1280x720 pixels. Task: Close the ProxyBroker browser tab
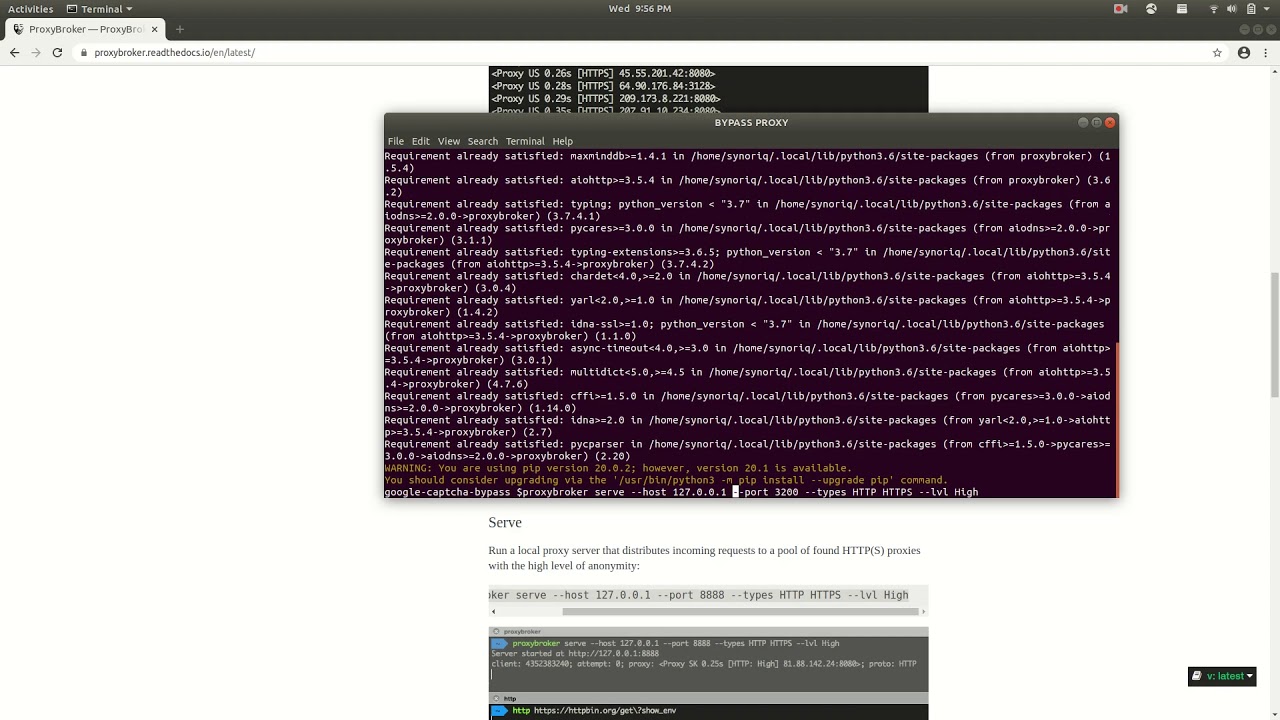[153, 29]
